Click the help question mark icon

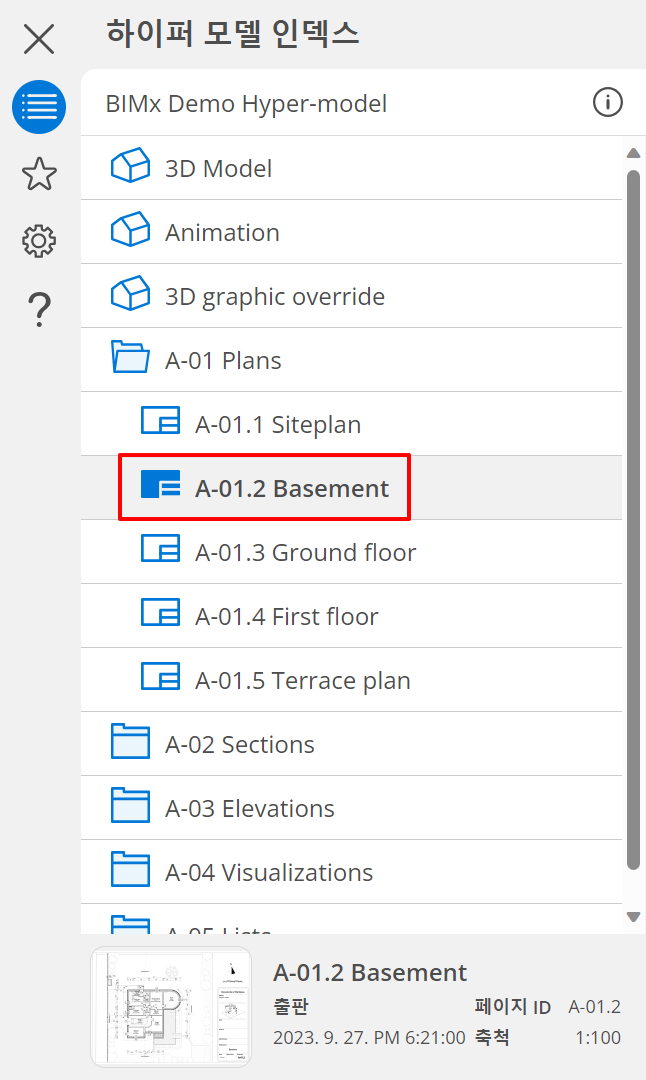point(39,309)
